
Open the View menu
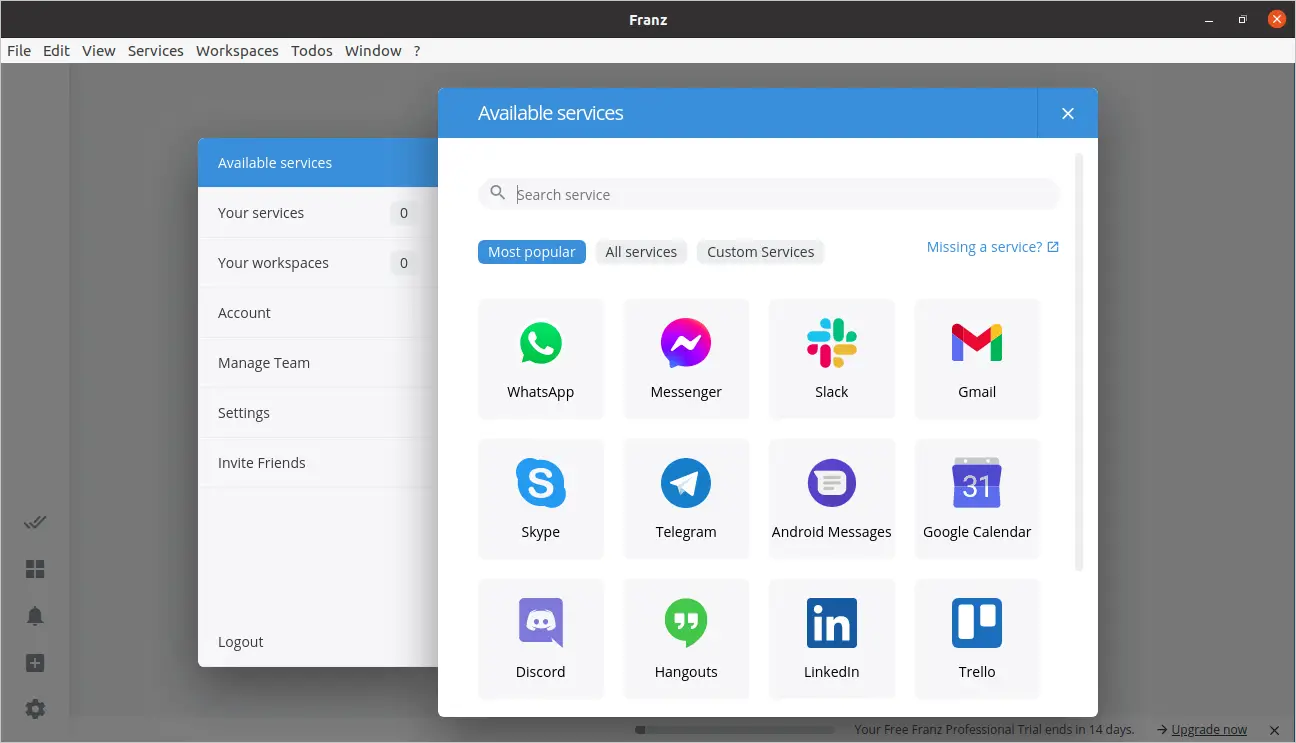[x=99, y=50]
